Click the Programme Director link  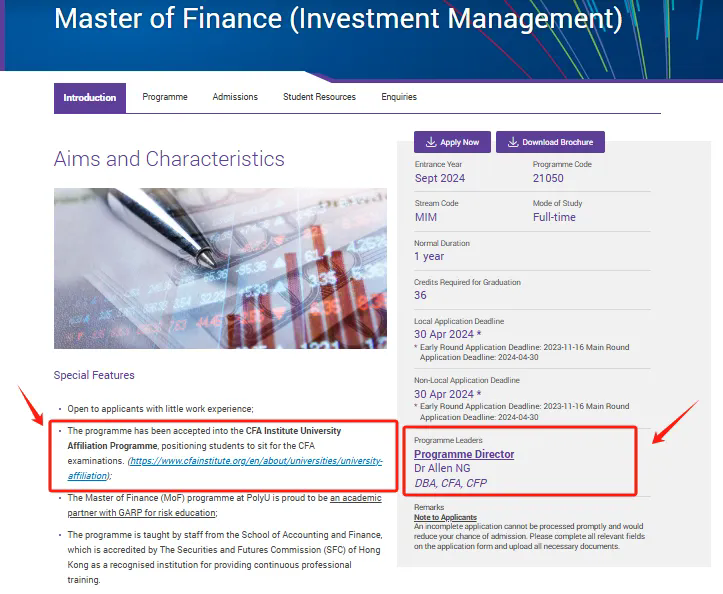click(464, 454)
